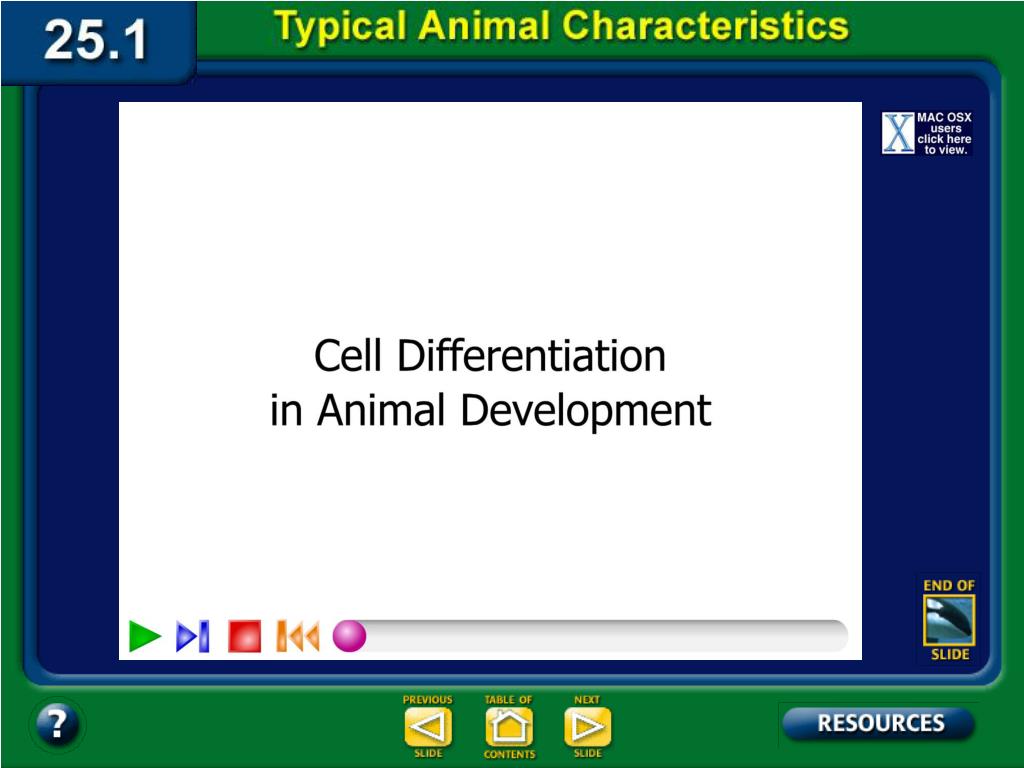Click the pink progress slider knob
The image size is (1024, 768).
point(349,636)
